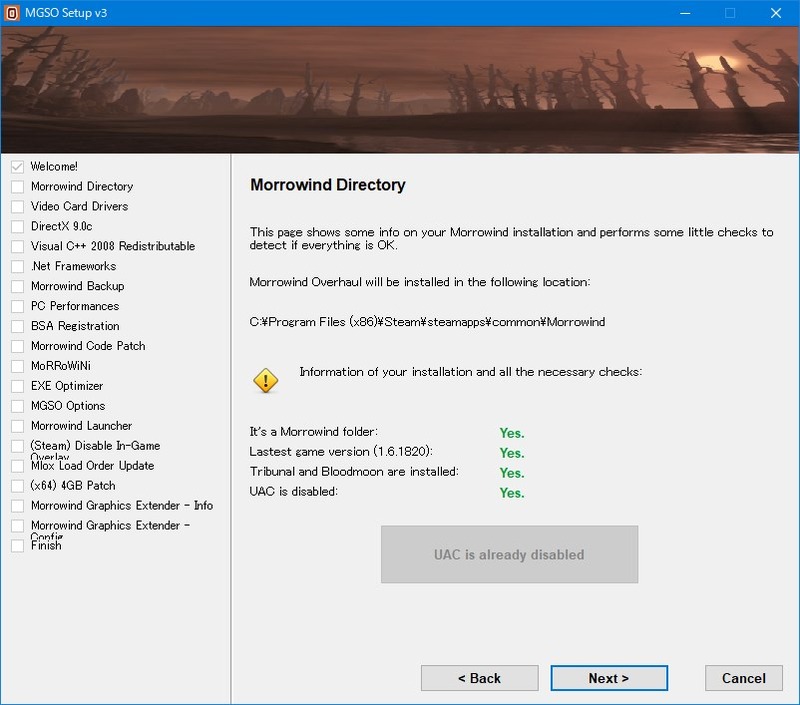800x705 pixels.
Task: Toggle the MoRRoWiNi checkbox
Action: (17, 366)
